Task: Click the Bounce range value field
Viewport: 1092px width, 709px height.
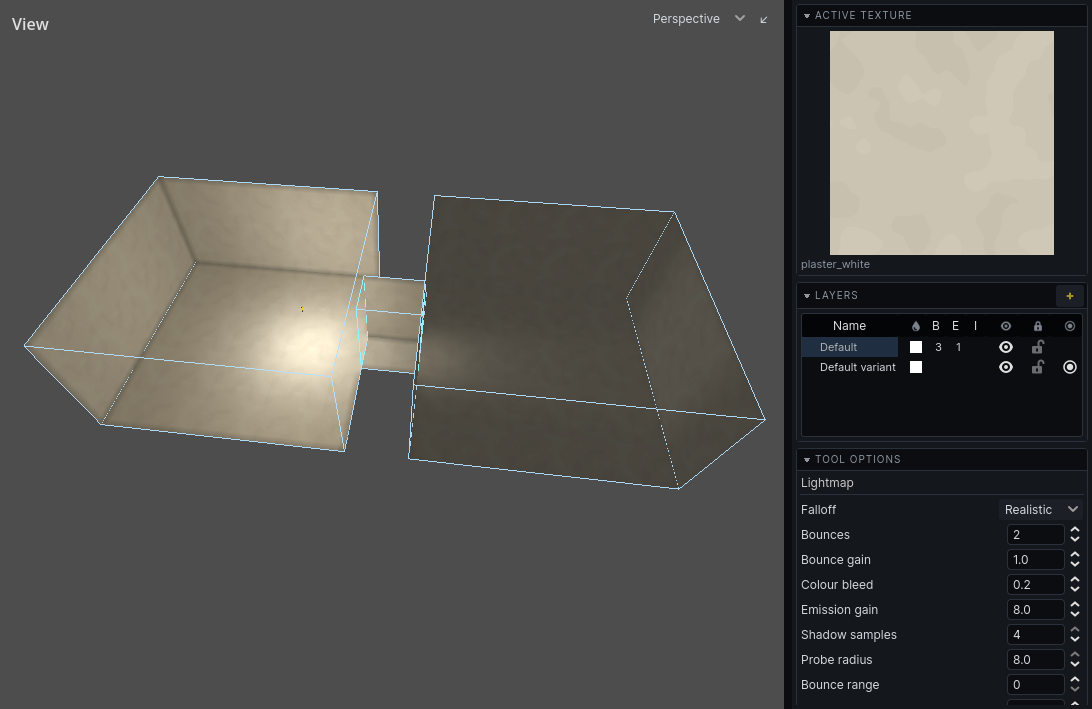Action: pos(1036,685)
